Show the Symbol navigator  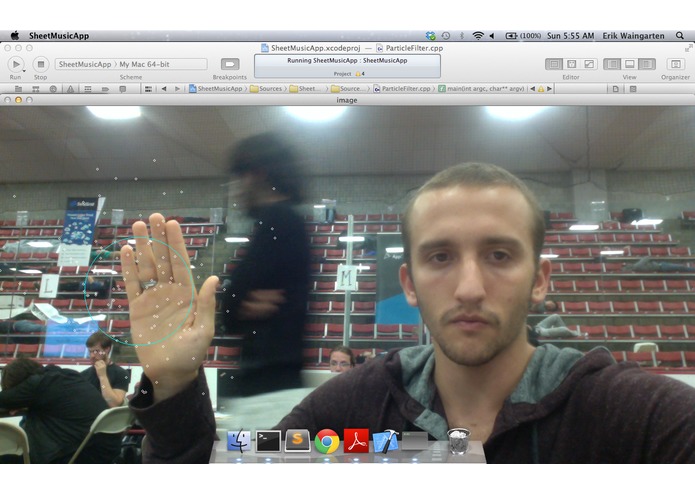tap(35, 89)
